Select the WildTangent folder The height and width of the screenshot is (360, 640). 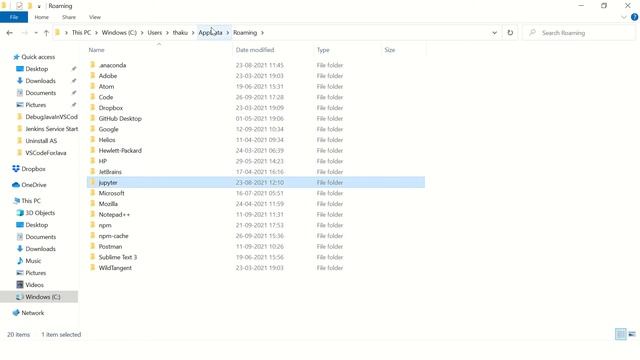click(115, 268)
